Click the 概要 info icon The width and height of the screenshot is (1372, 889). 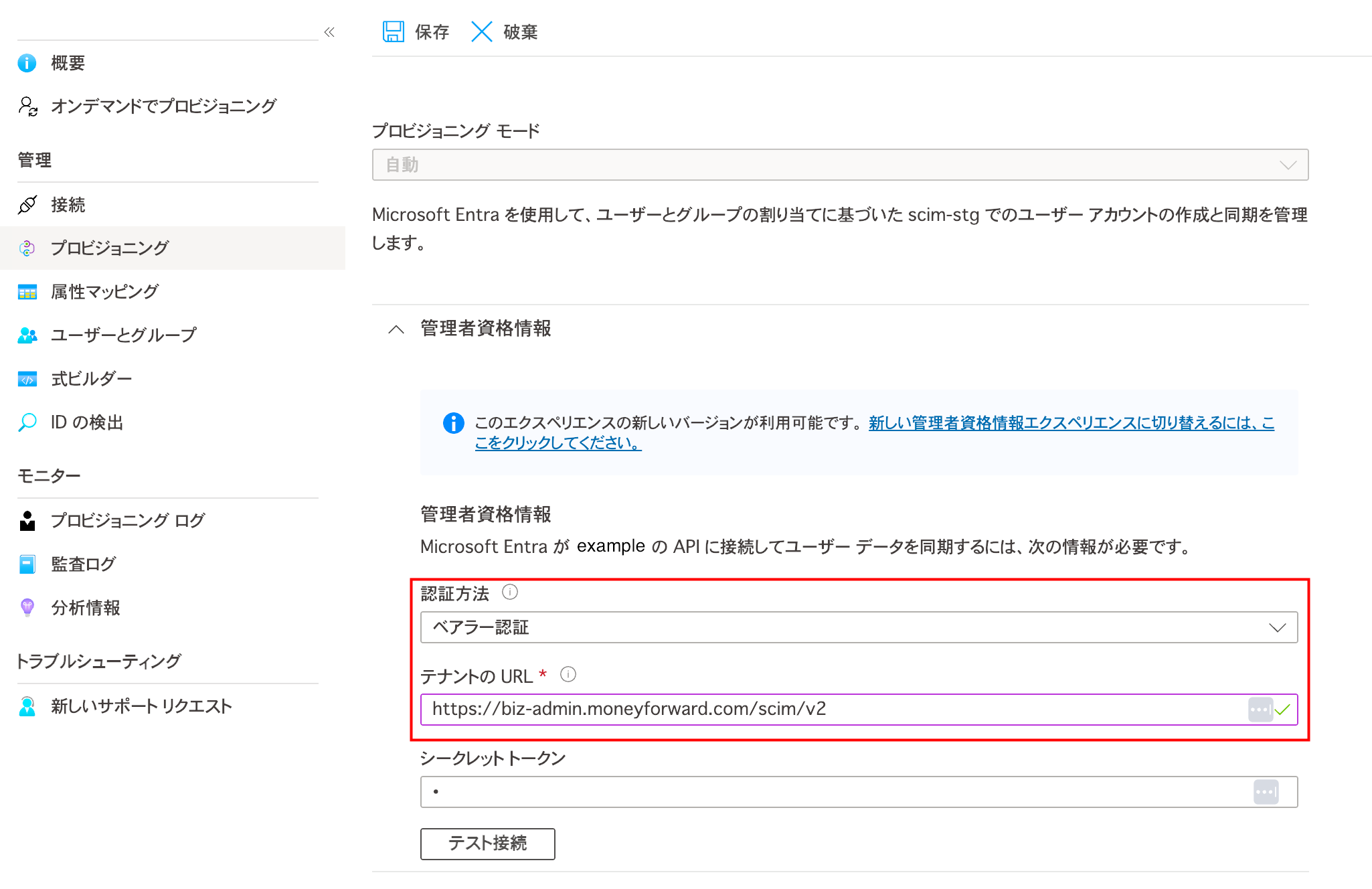(x=27, y=63)
